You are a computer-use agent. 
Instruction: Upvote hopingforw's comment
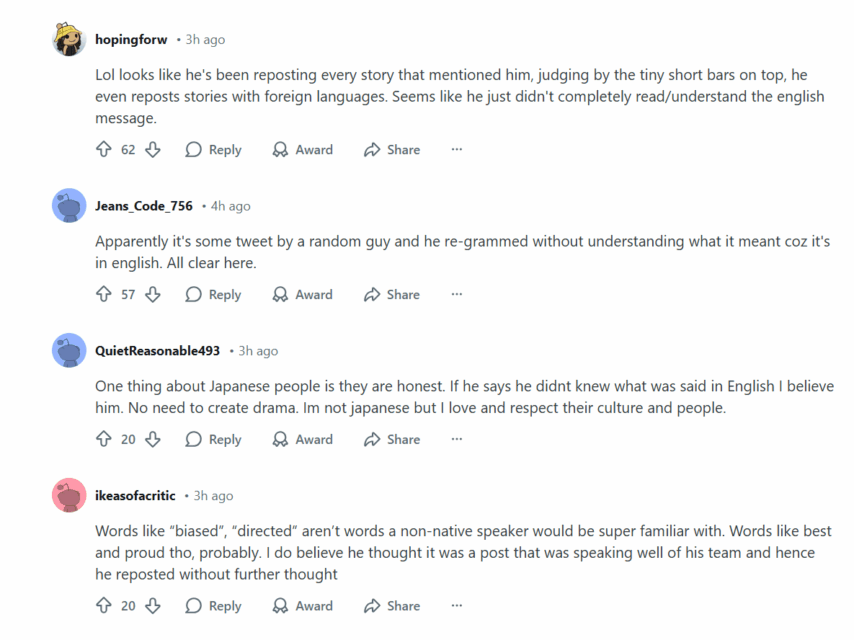[103, 150]
